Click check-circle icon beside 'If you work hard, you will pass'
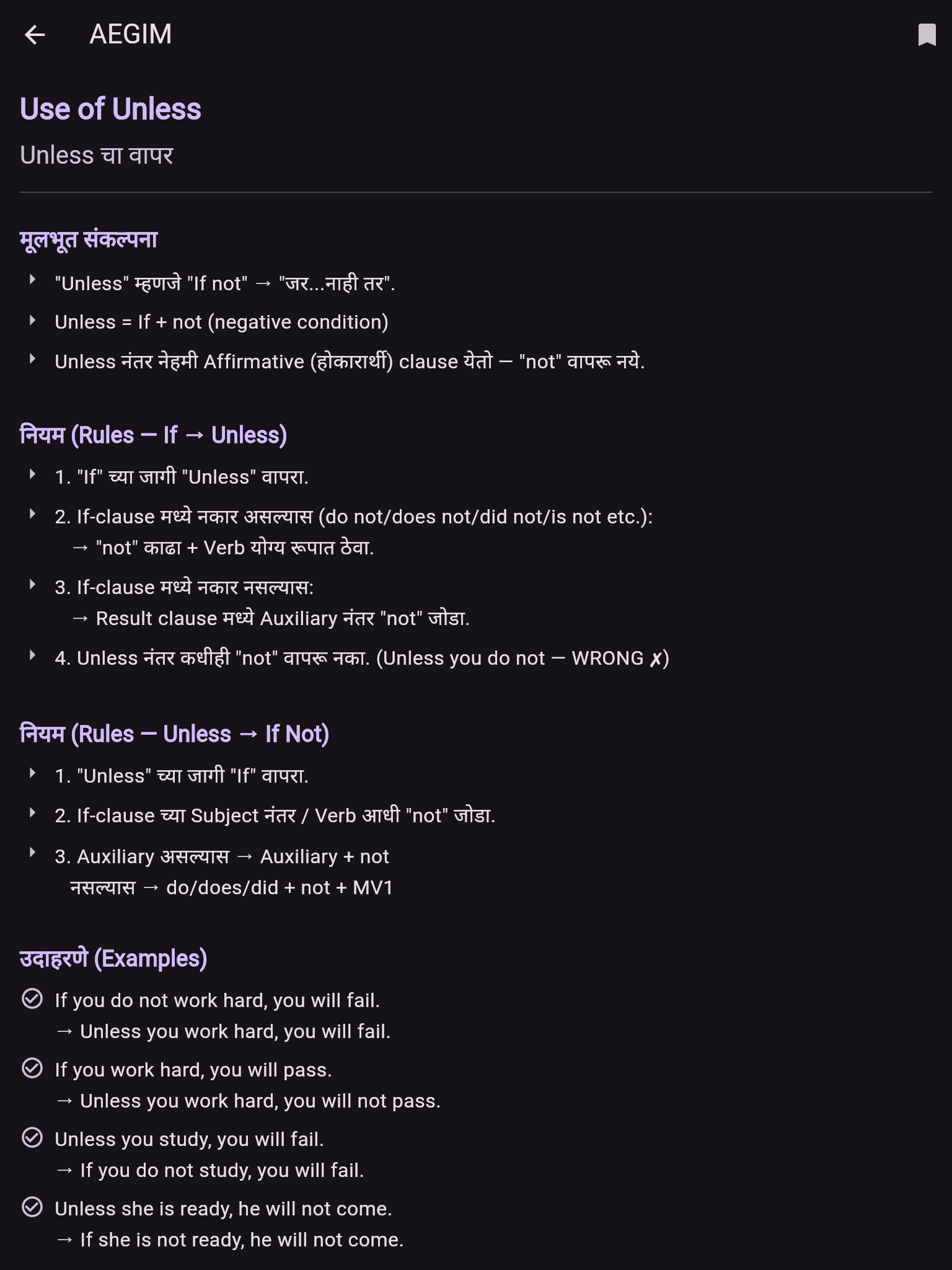 click(x=32, y=1068)
